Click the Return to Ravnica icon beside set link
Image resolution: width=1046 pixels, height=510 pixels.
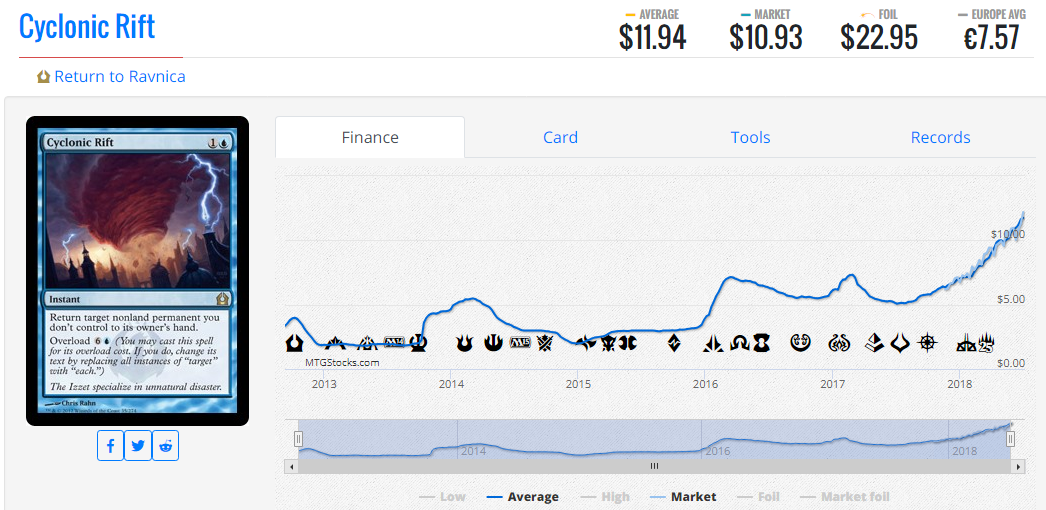43,77
